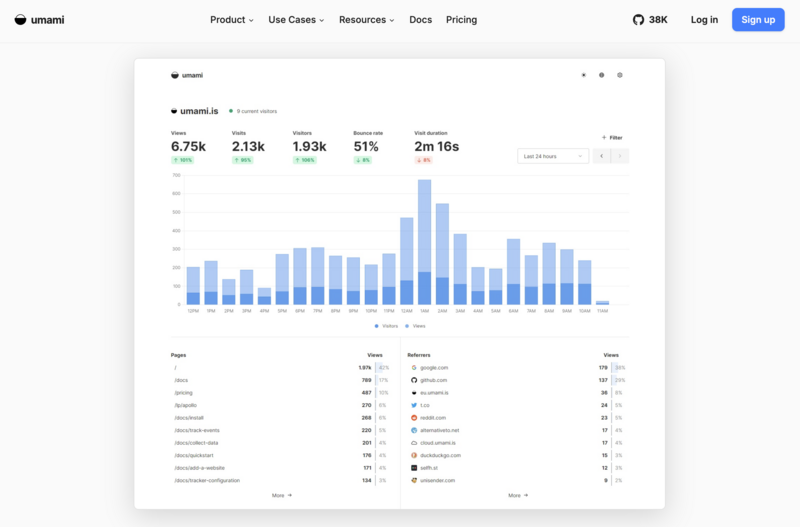Click the 1AM bar in the chart
800x527 pixels.
(x=424, y=242)
